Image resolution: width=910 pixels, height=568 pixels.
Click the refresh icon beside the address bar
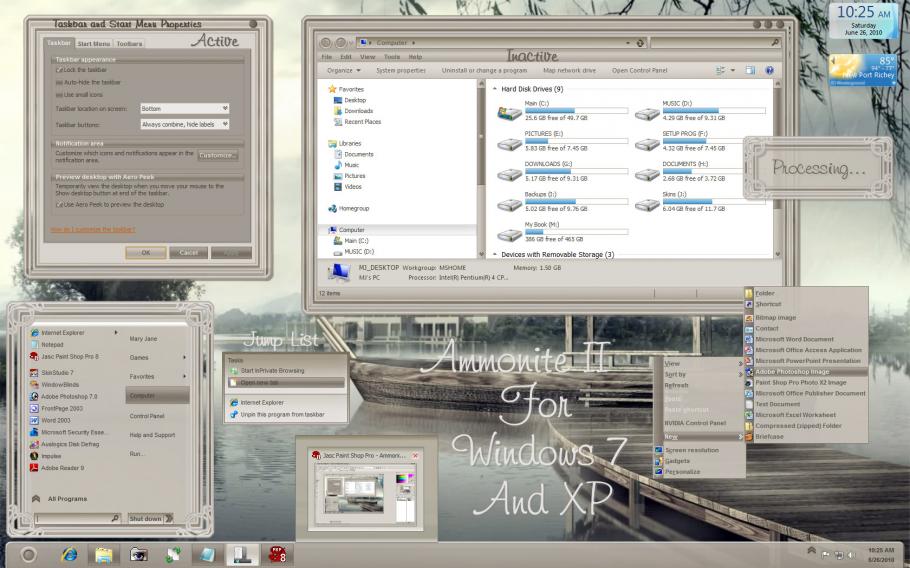(x=640, y=43)
